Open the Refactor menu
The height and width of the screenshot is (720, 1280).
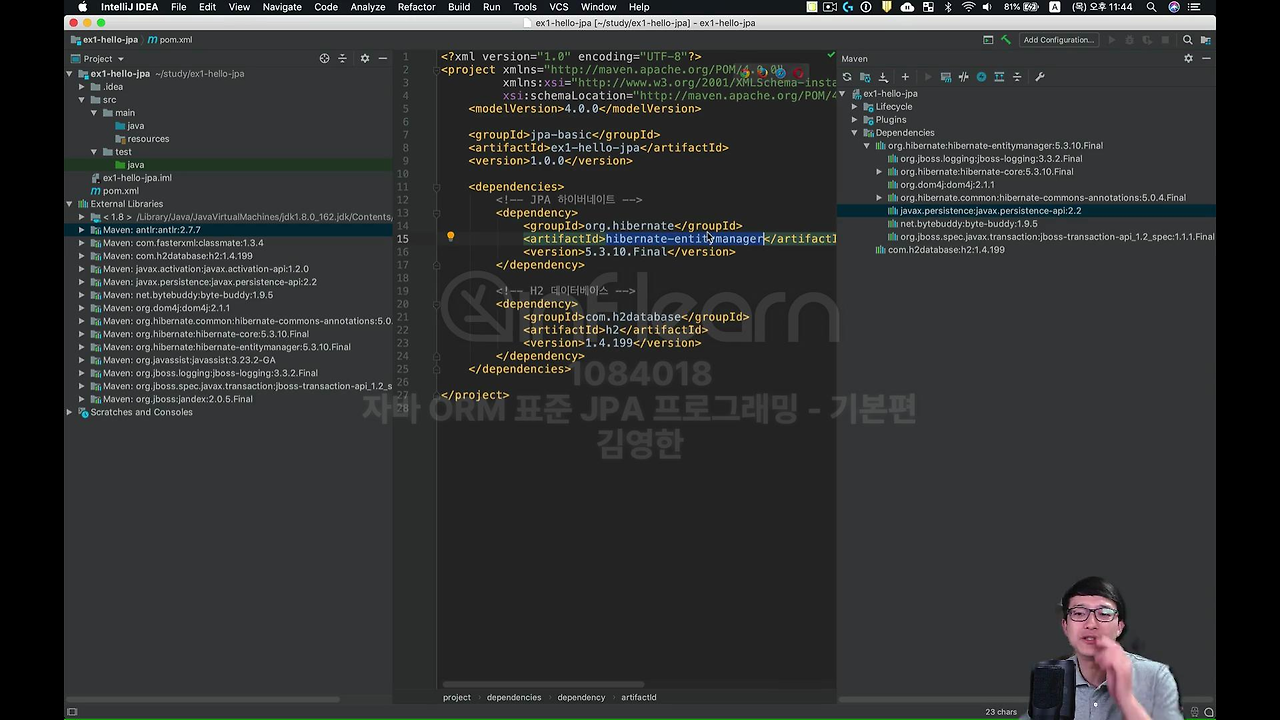(x=416, y=7)
